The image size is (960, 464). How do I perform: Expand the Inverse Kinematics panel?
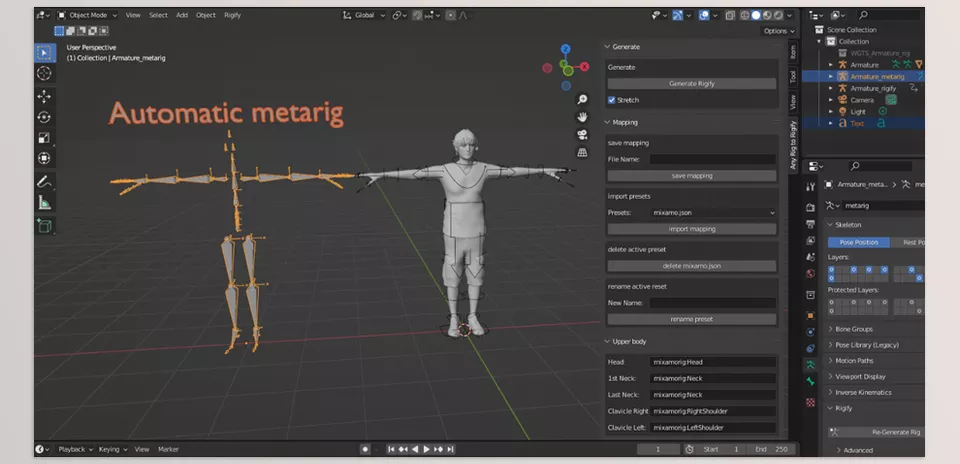(x=864, y=393)
